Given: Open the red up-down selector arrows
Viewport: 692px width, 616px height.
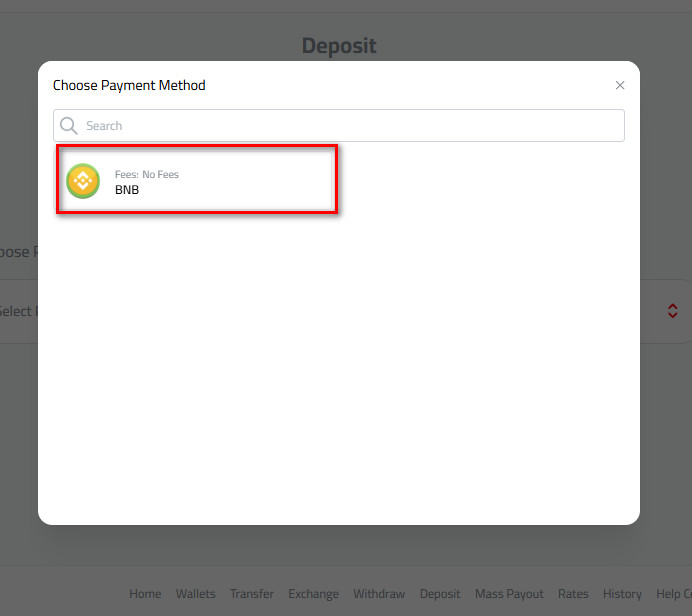Looking at the screenshot, I should [x=672, y=311].
